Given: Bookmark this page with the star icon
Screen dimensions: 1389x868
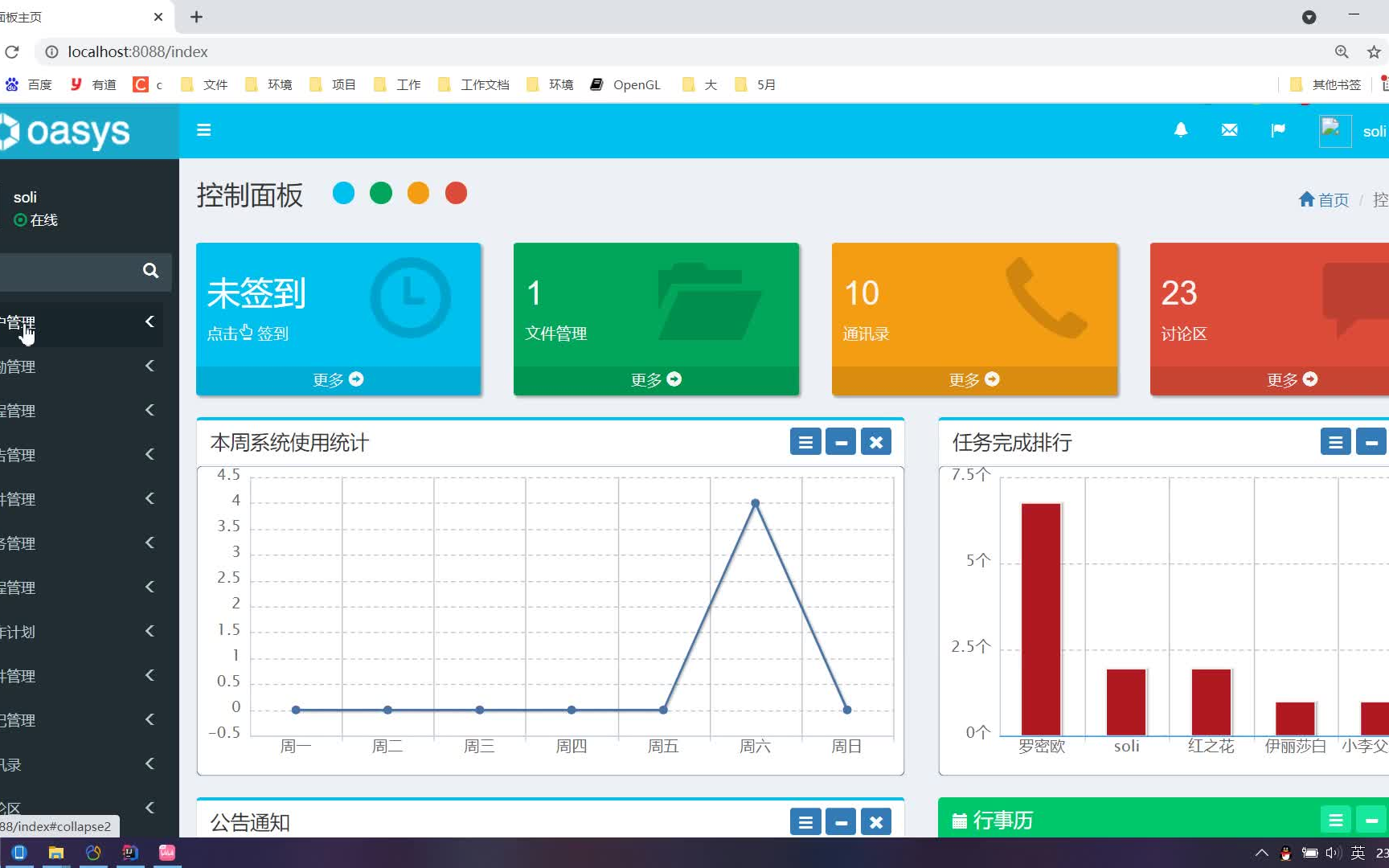Looking at the screenshot, I should click(1374, 51).
